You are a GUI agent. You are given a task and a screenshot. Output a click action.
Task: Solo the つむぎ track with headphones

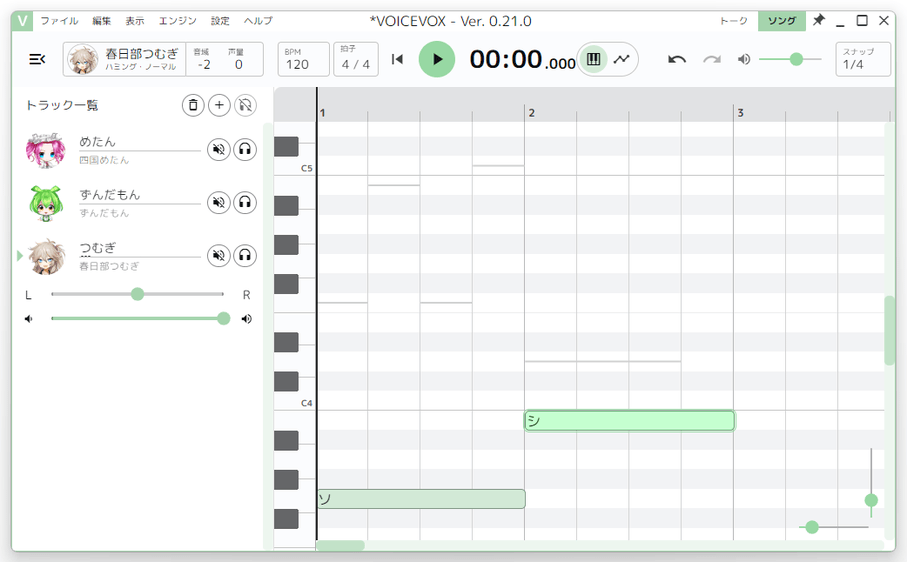tap(245, 256)
